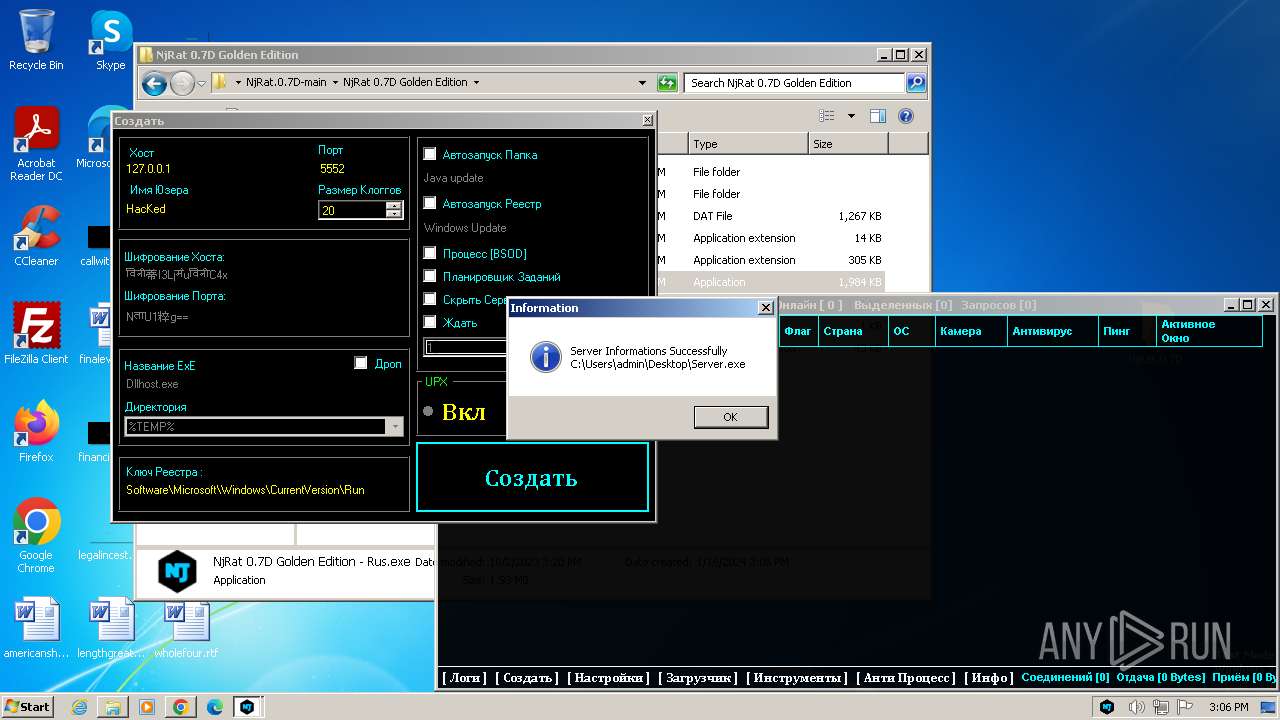
Task: Click the network tray icon
Action: [x=1161, y=707]
